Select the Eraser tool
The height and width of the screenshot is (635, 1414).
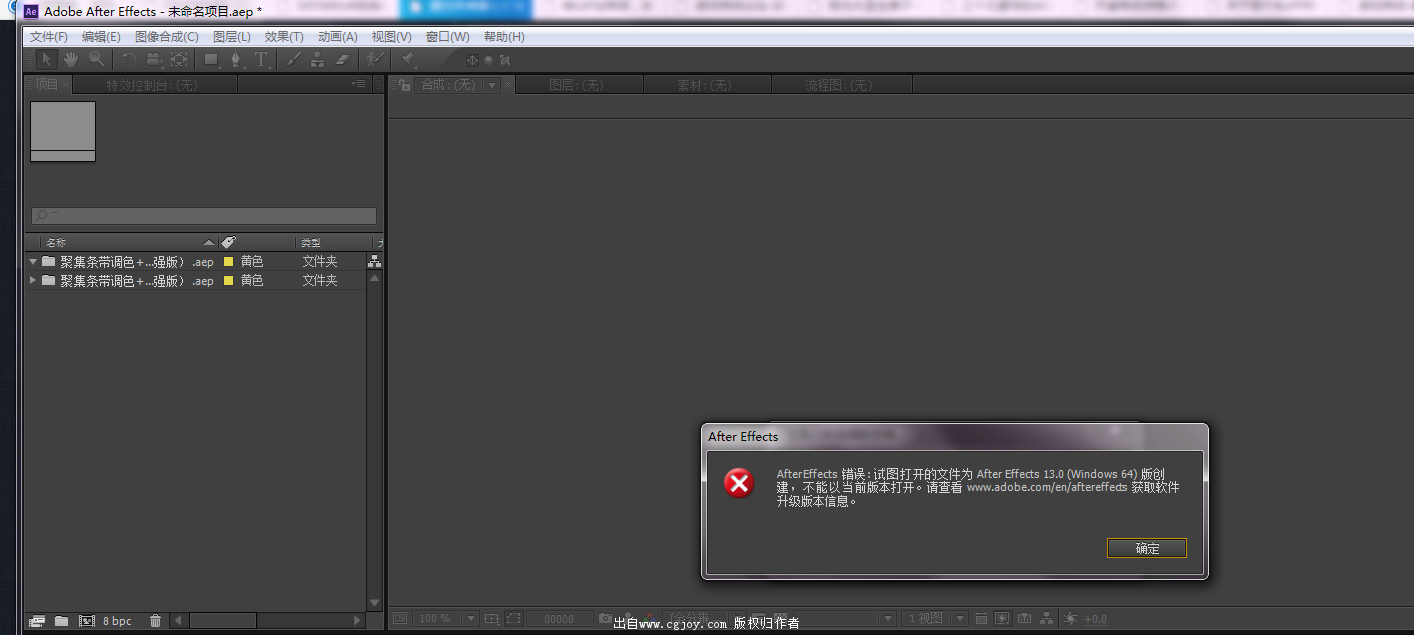coord(342,60)
